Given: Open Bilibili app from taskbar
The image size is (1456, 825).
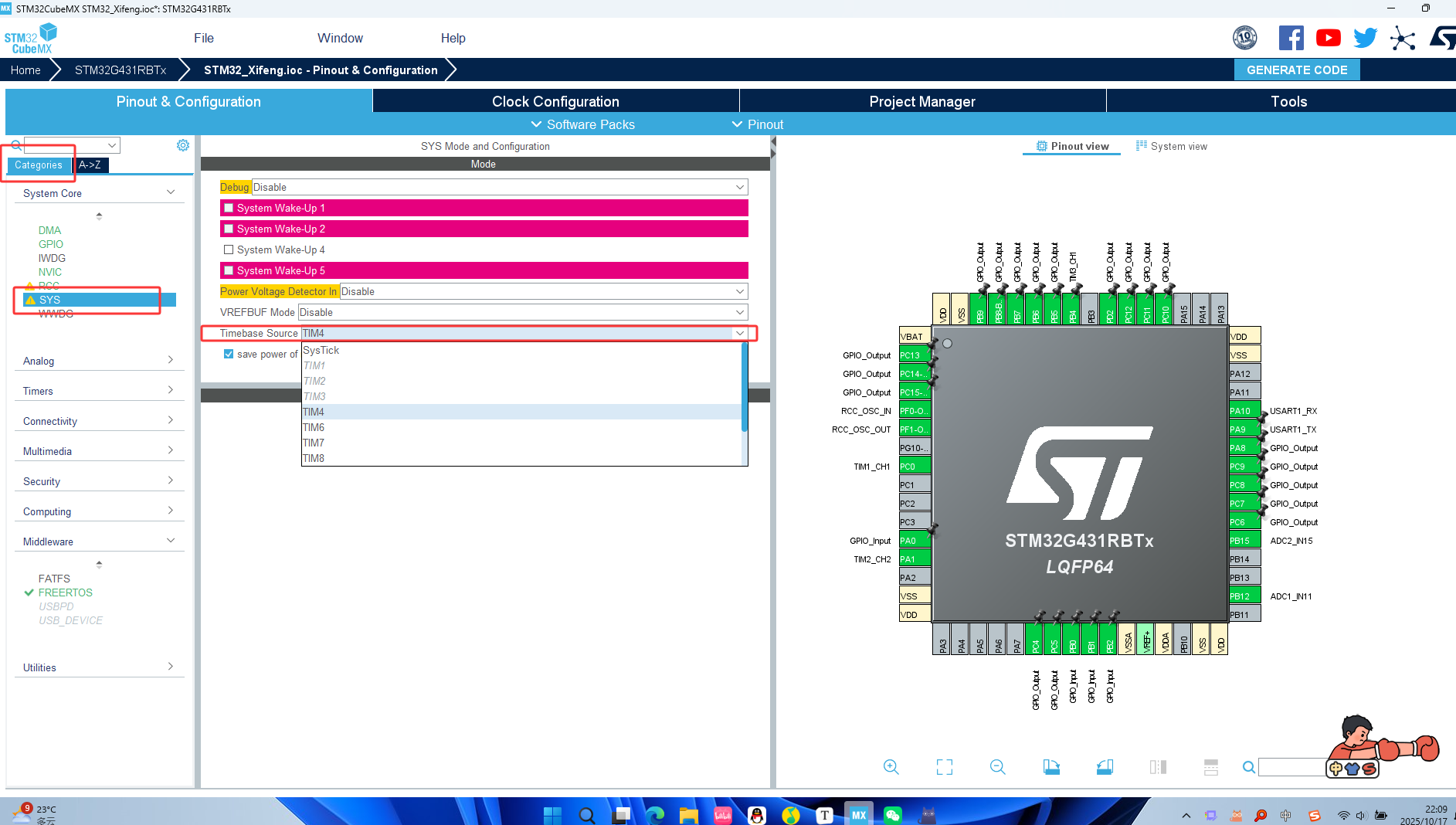Looking at the screenshot, I should [x=723, y=815].
